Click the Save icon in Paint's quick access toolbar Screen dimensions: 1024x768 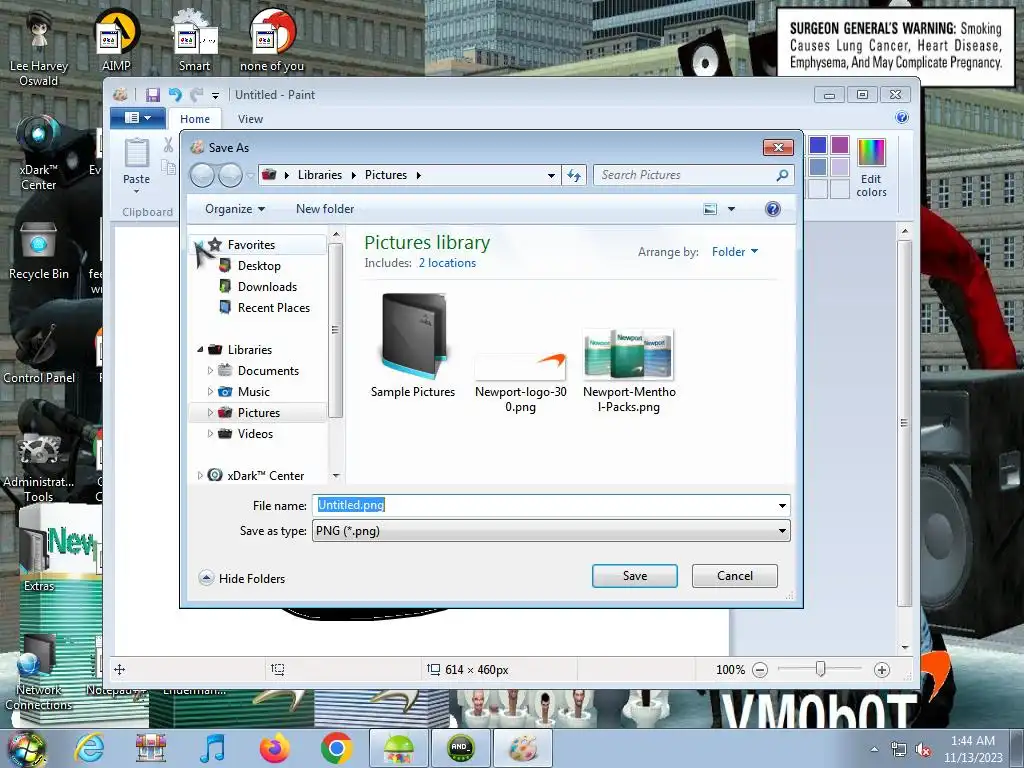point(153,95)
